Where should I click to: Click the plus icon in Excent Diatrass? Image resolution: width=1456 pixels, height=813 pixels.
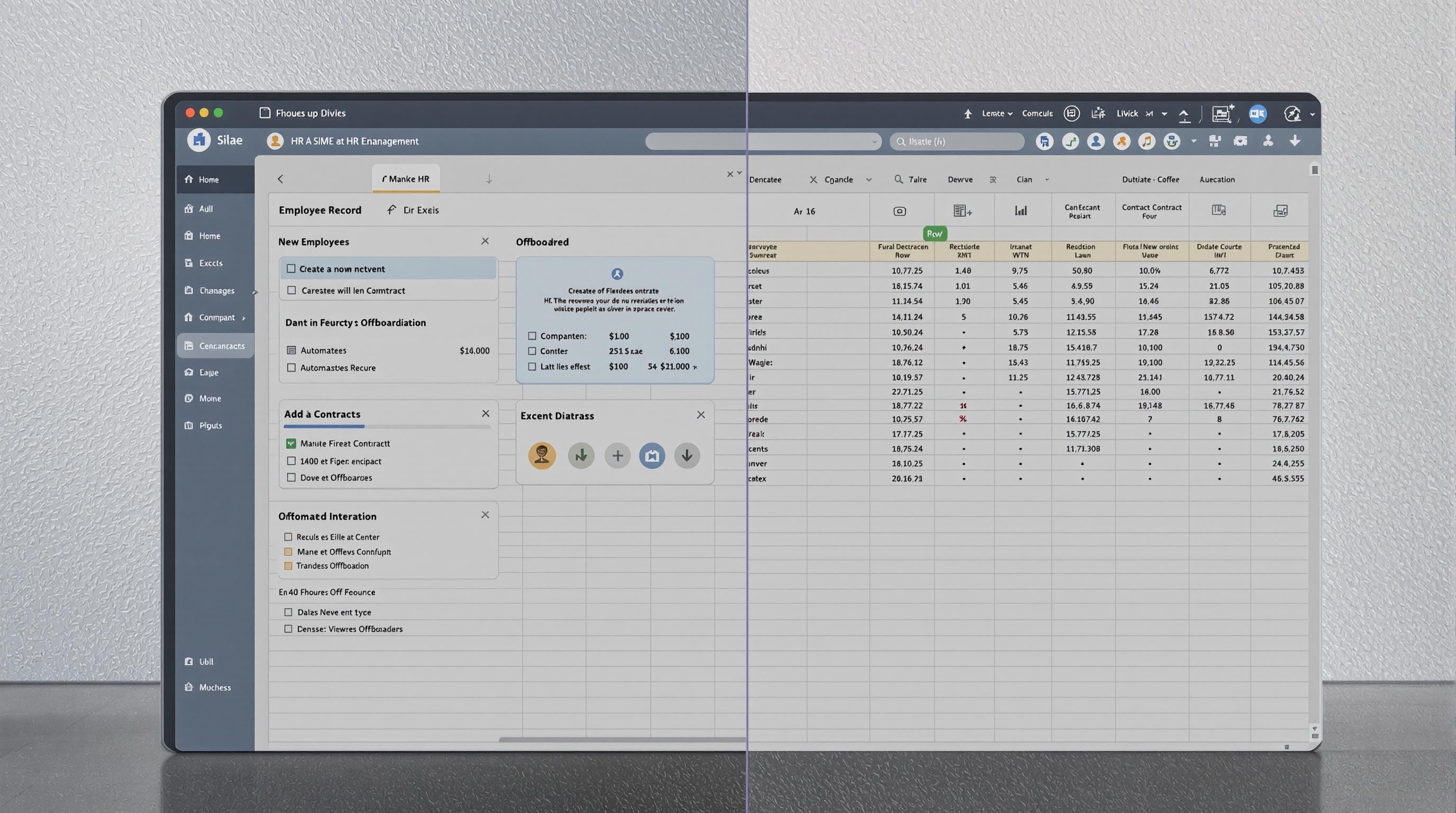coord(617,456)
